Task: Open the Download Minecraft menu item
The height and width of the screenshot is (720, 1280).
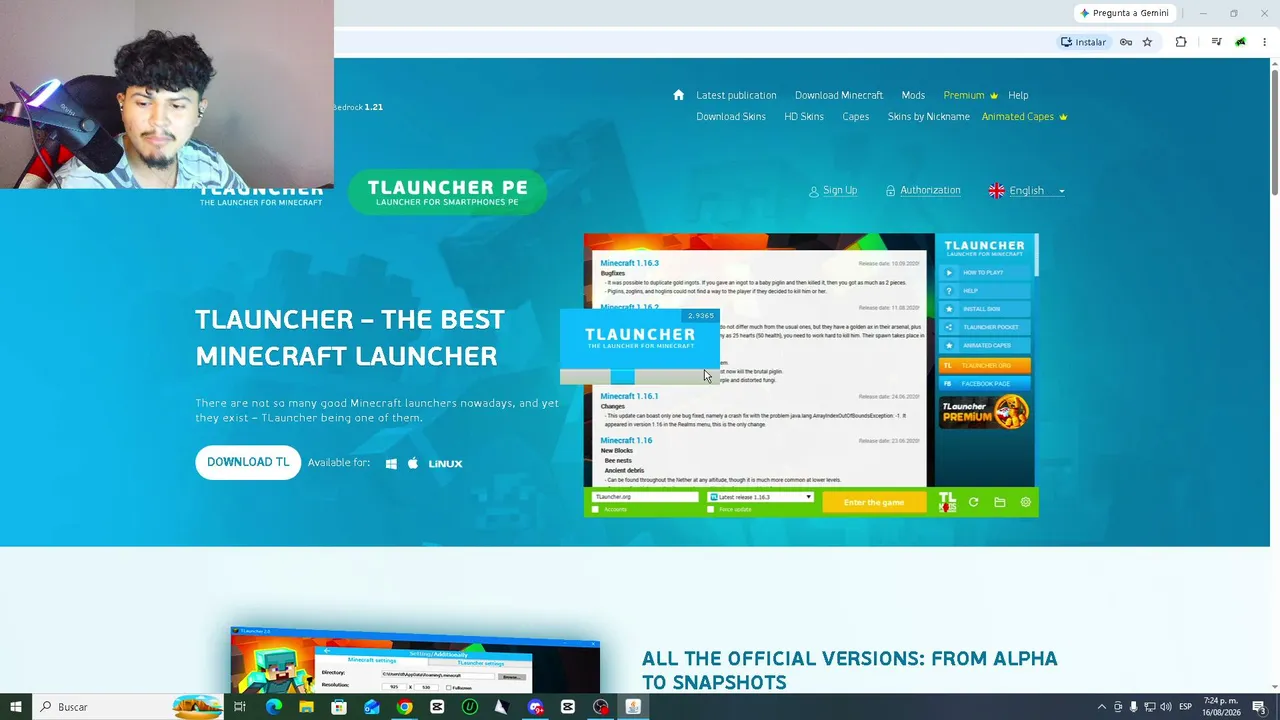Action: (839, 95)
